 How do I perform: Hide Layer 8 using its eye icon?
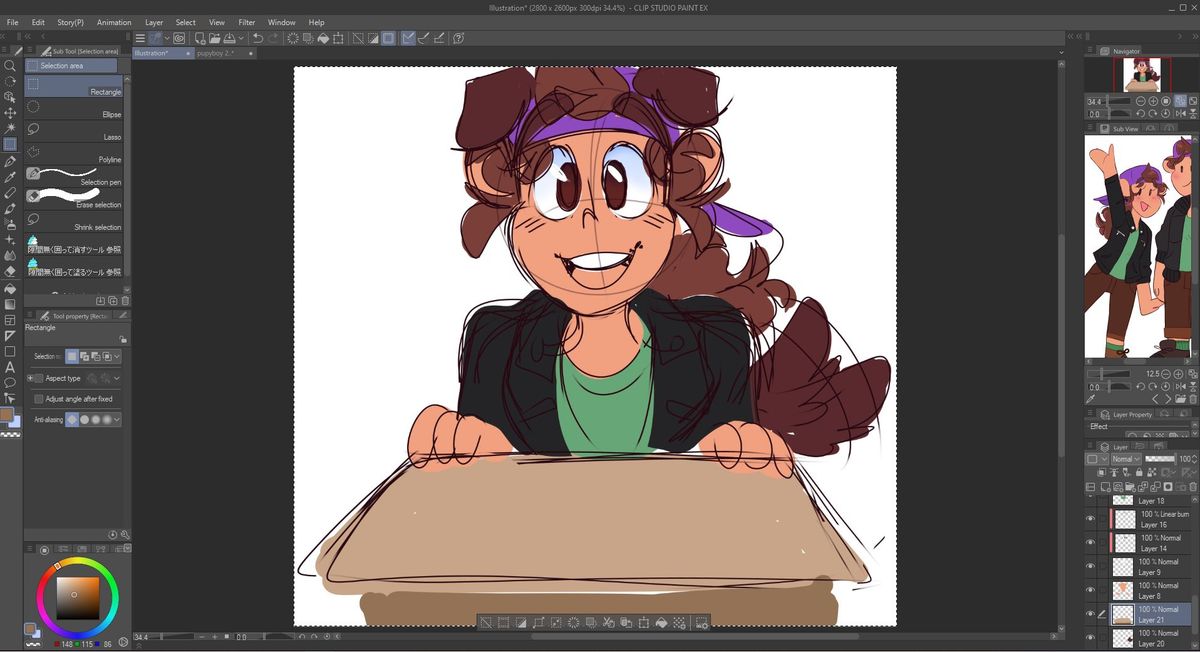1090,591
